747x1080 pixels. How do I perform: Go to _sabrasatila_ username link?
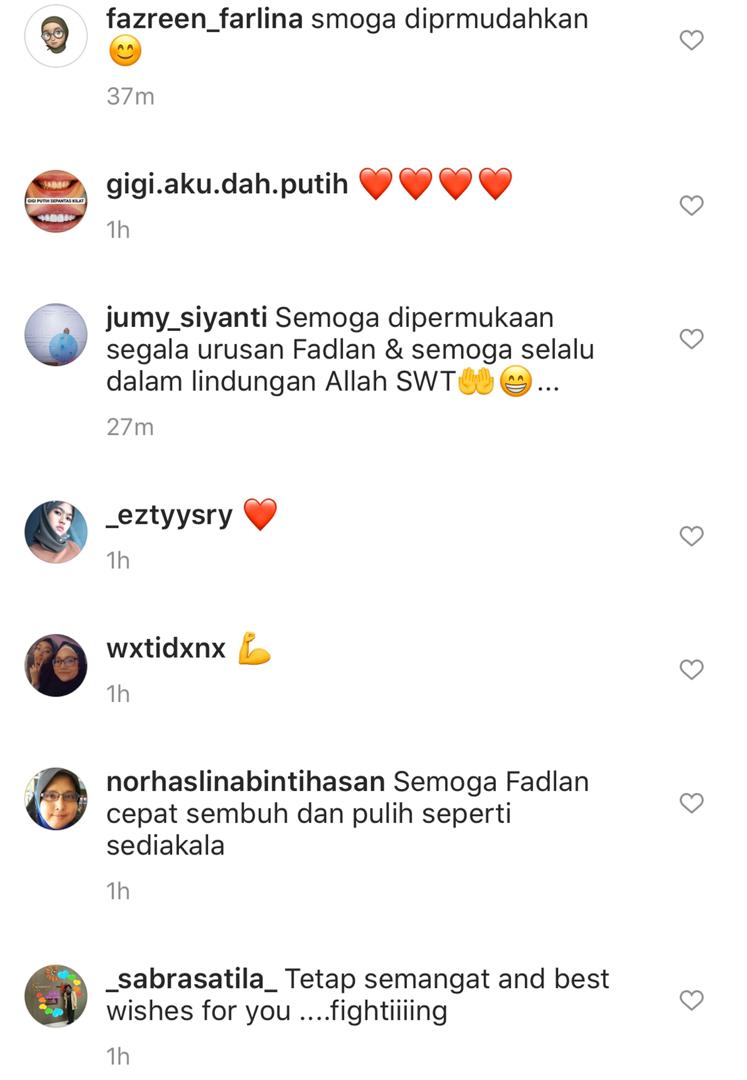pyautogui.click(x=192, y=979)
